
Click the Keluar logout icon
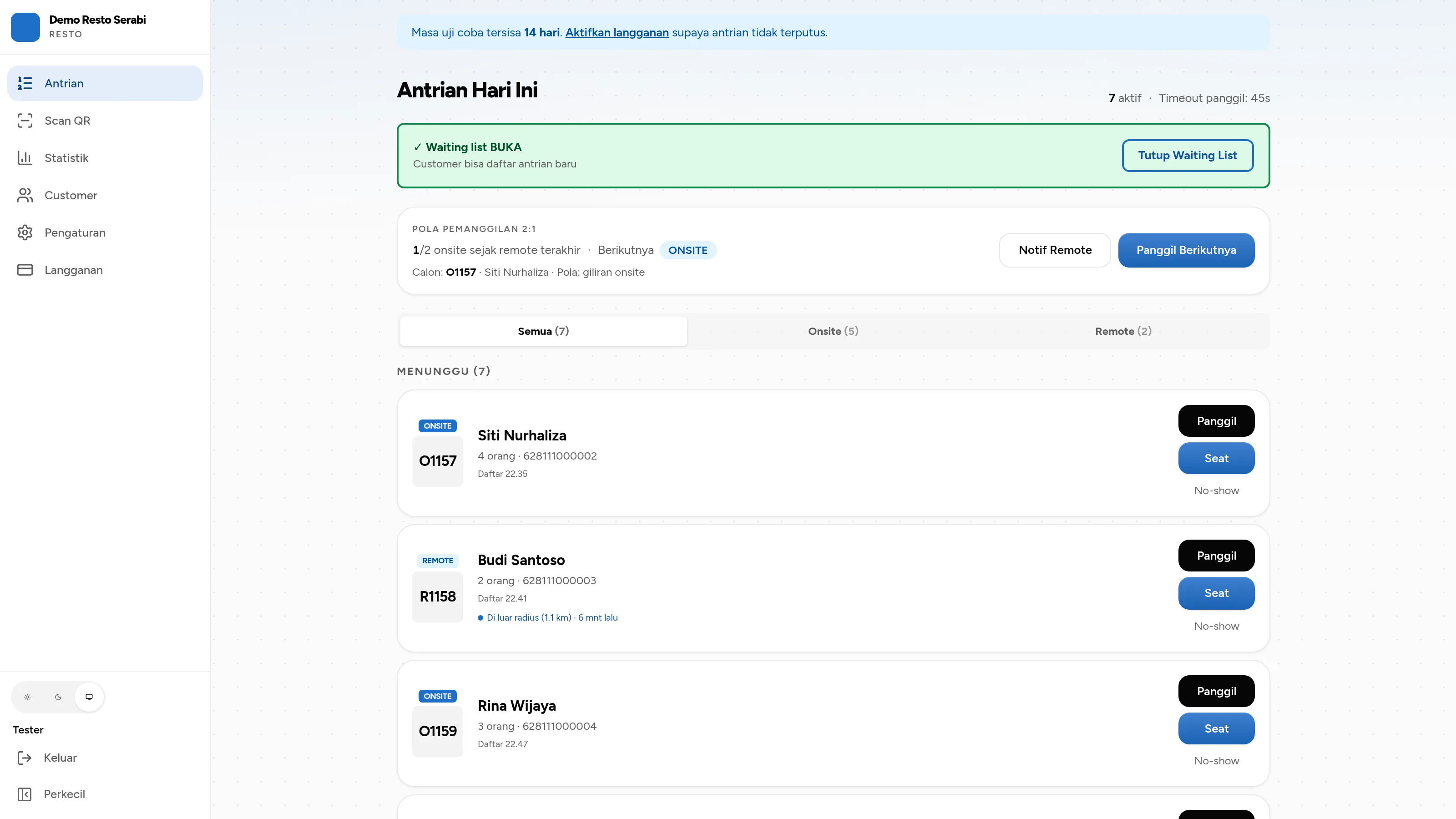24,758
